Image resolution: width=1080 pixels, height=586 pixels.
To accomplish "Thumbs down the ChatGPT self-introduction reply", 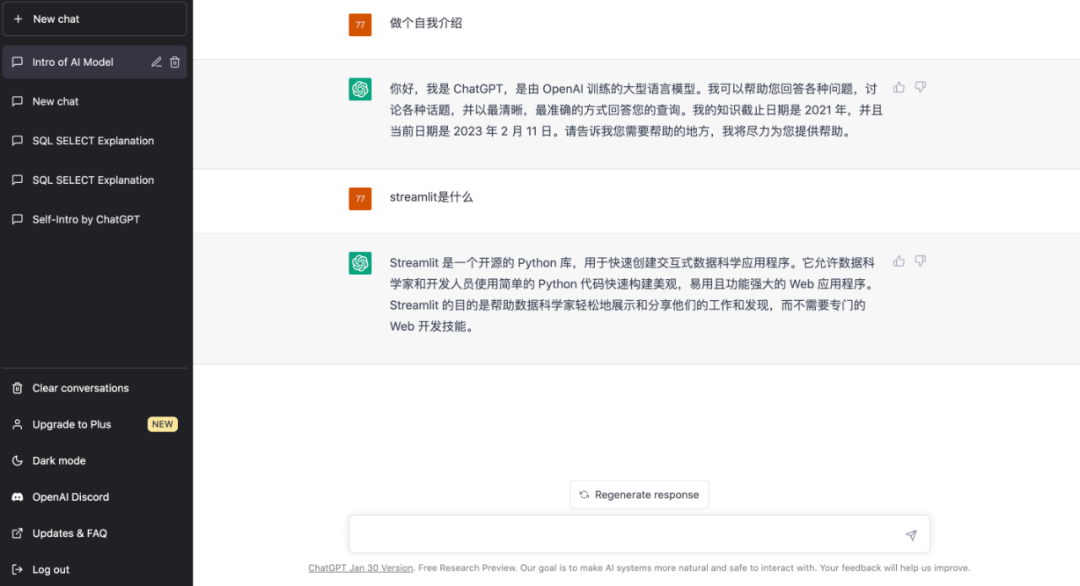I will (x=920, y=87).
